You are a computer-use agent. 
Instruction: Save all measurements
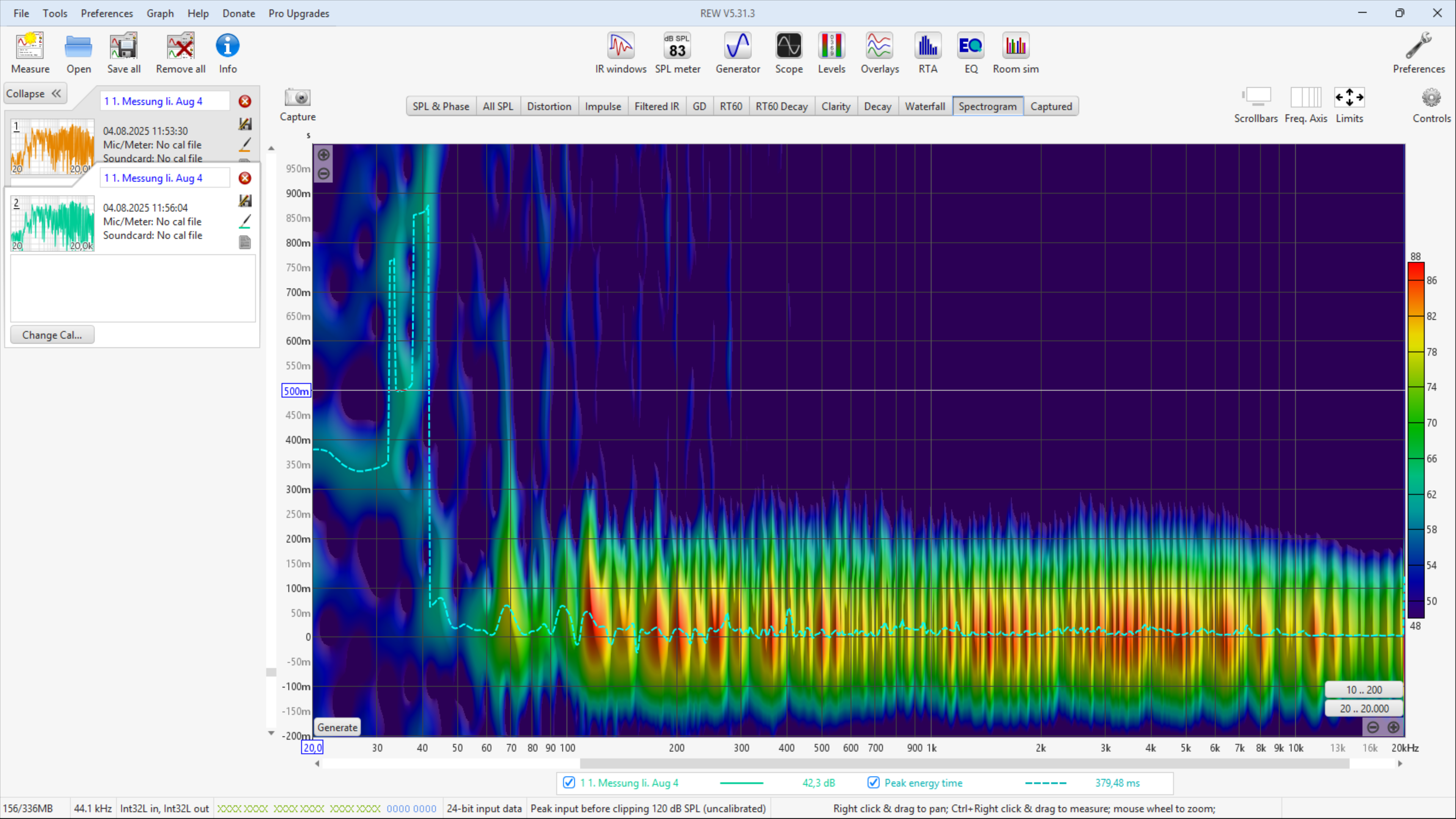pos(124,53)
